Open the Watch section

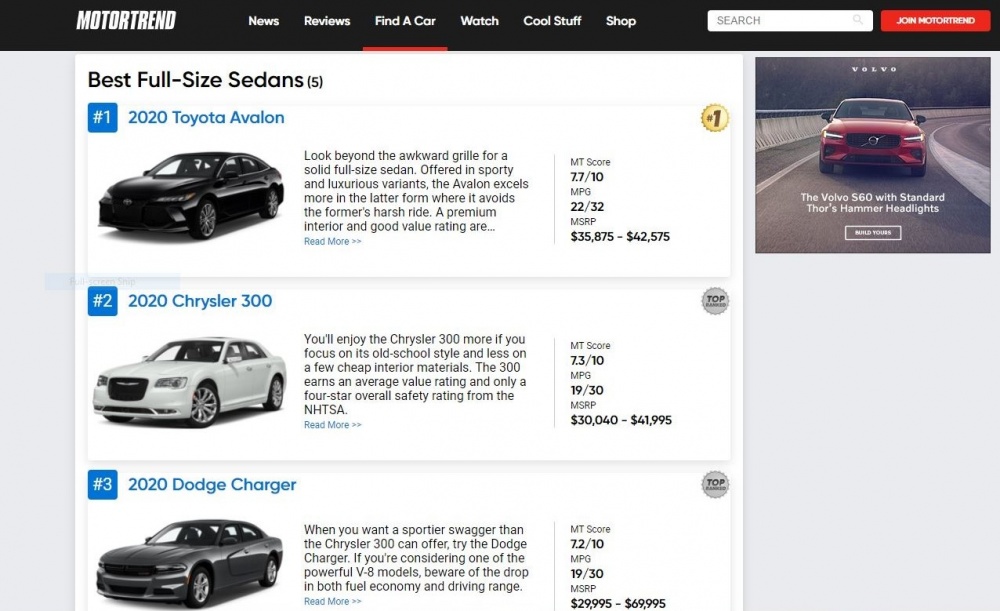479,21
